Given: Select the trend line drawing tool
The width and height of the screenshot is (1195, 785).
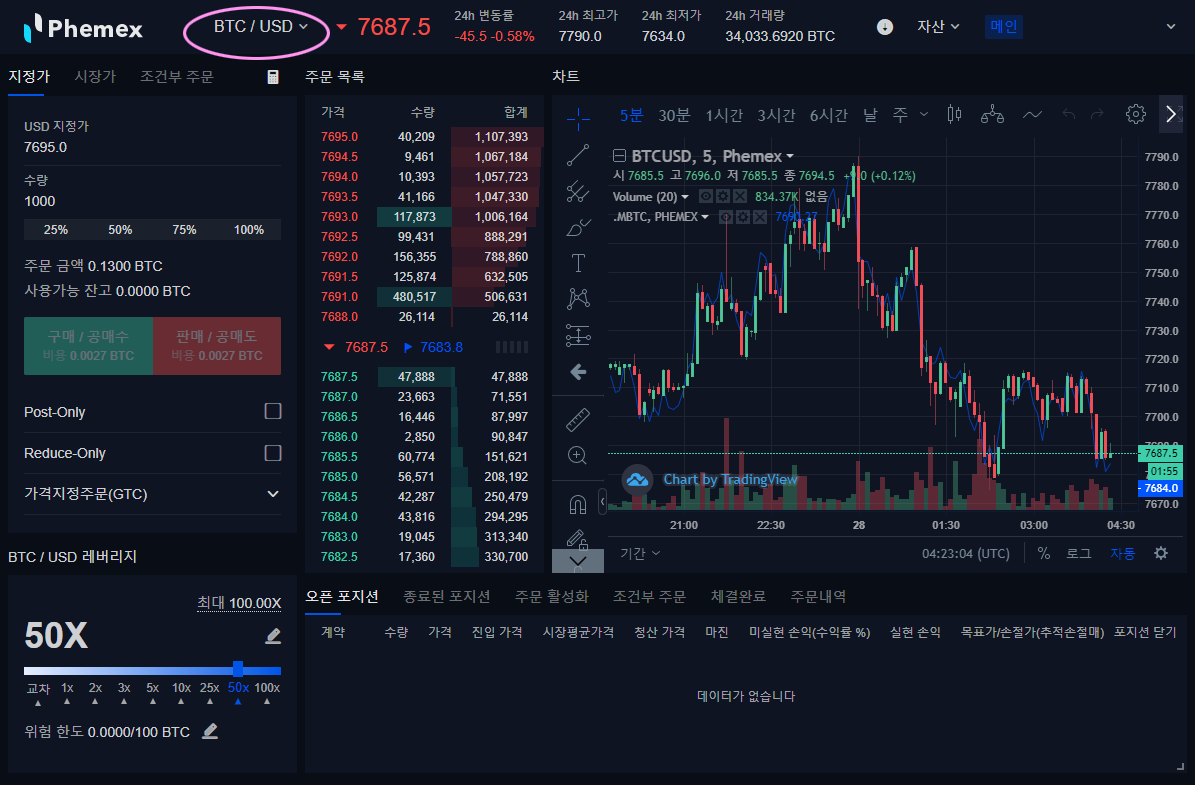Looking at the screenshot, I should pyautogui.click(x=578, y=155).
